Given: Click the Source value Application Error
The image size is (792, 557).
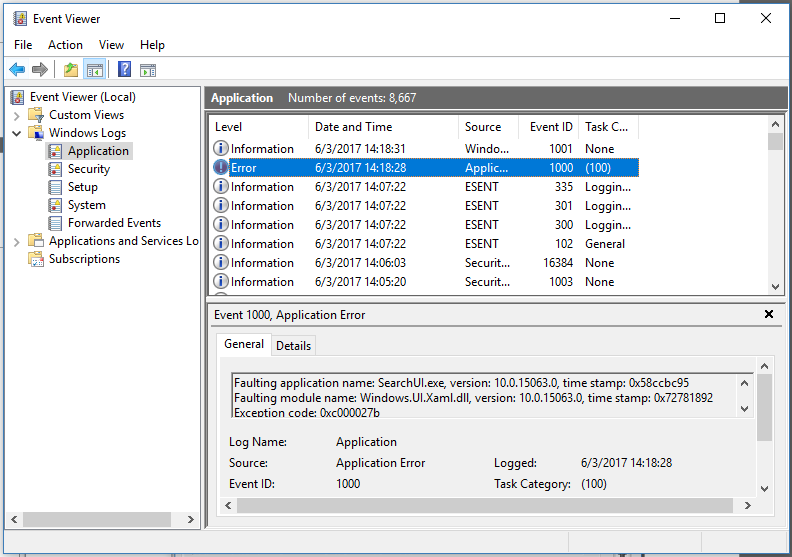Looking at the screenshot, I should tap(380, 463).
